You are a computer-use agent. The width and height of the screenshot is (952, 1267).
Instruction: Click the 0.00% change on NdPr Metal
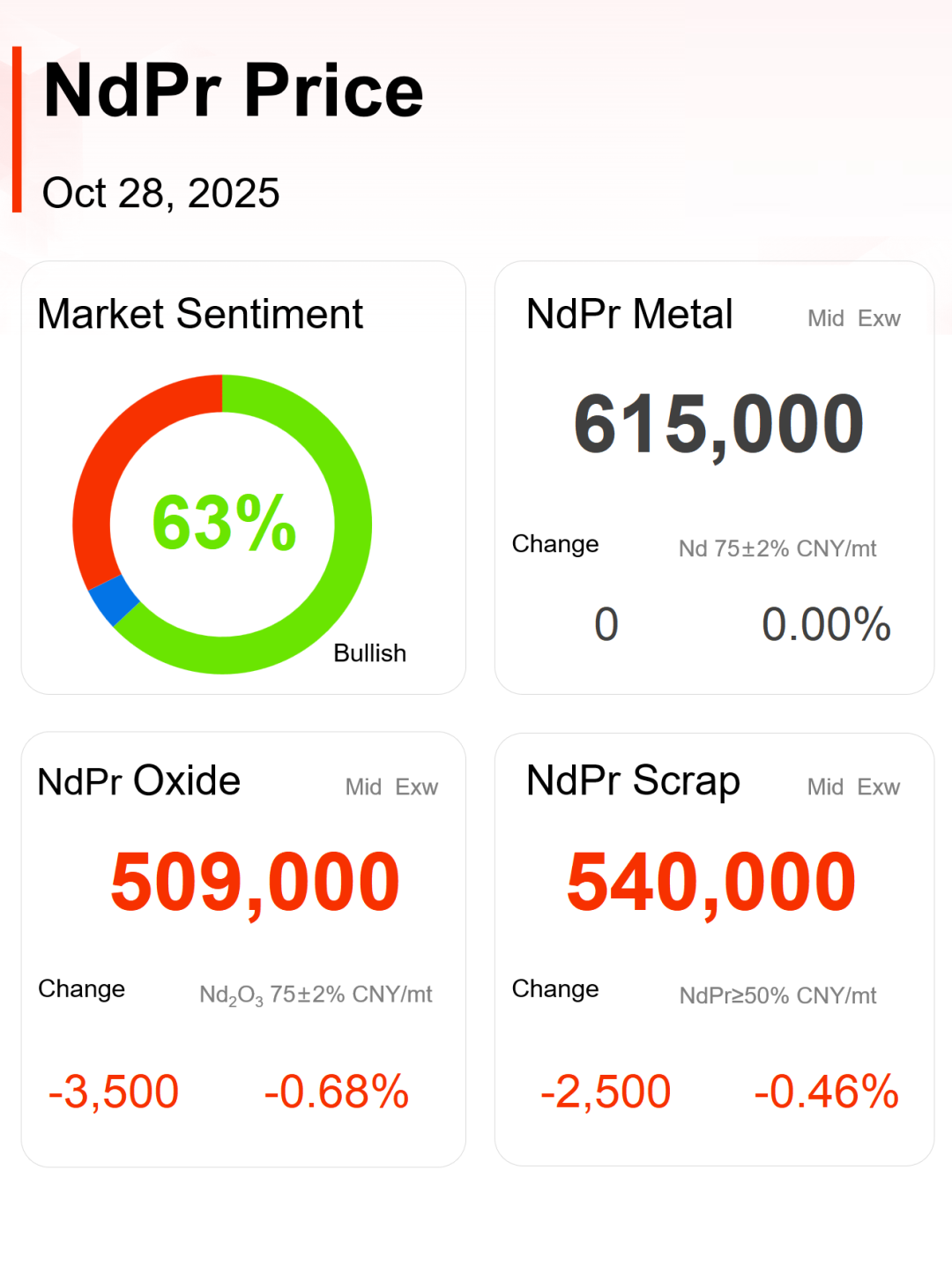pos(826,624)
